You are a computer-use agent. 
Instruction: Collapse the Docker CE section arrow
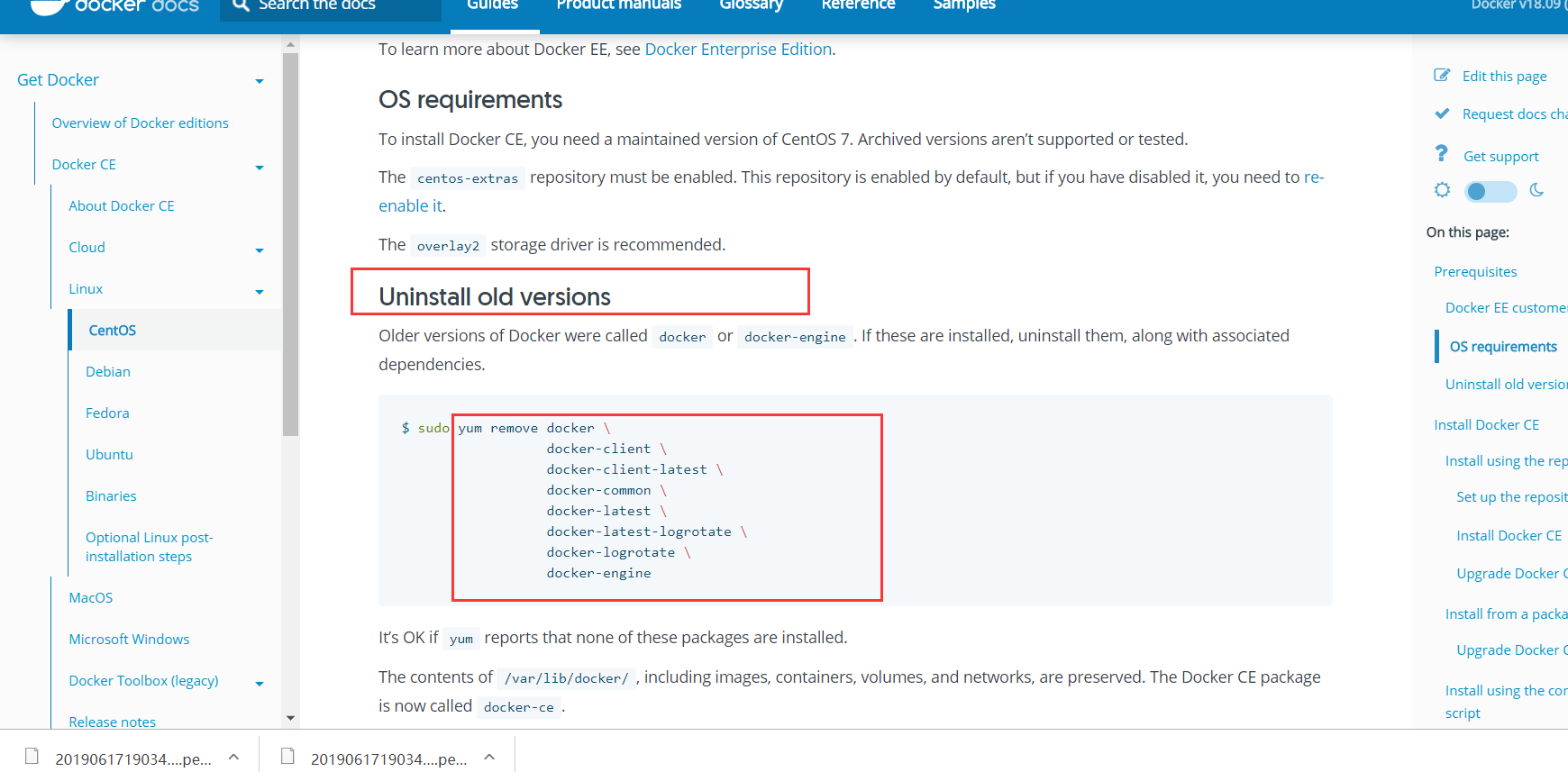(260, 168)
